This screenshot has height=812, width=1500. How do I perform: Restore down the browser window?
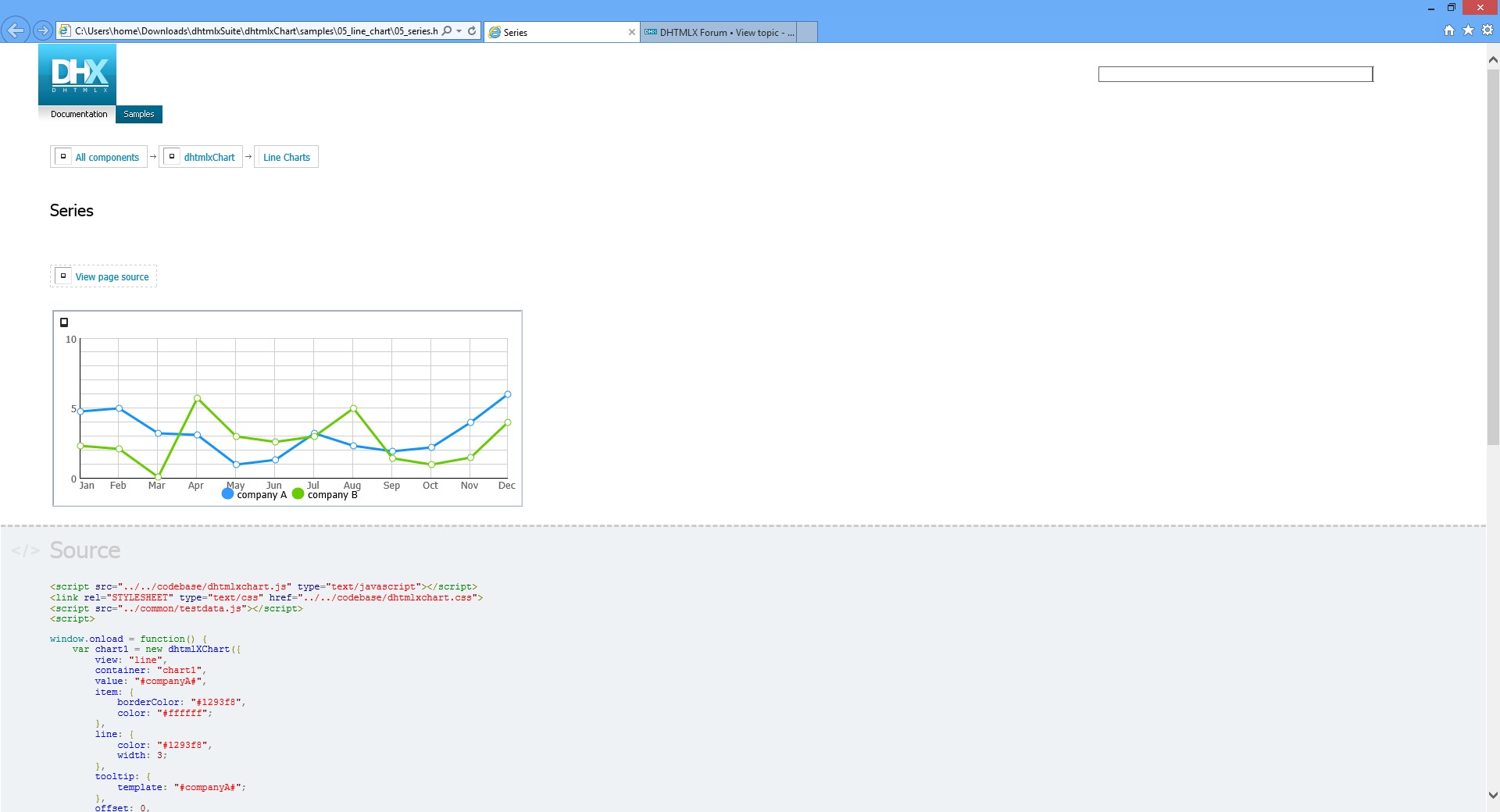tap(1452, 8)
